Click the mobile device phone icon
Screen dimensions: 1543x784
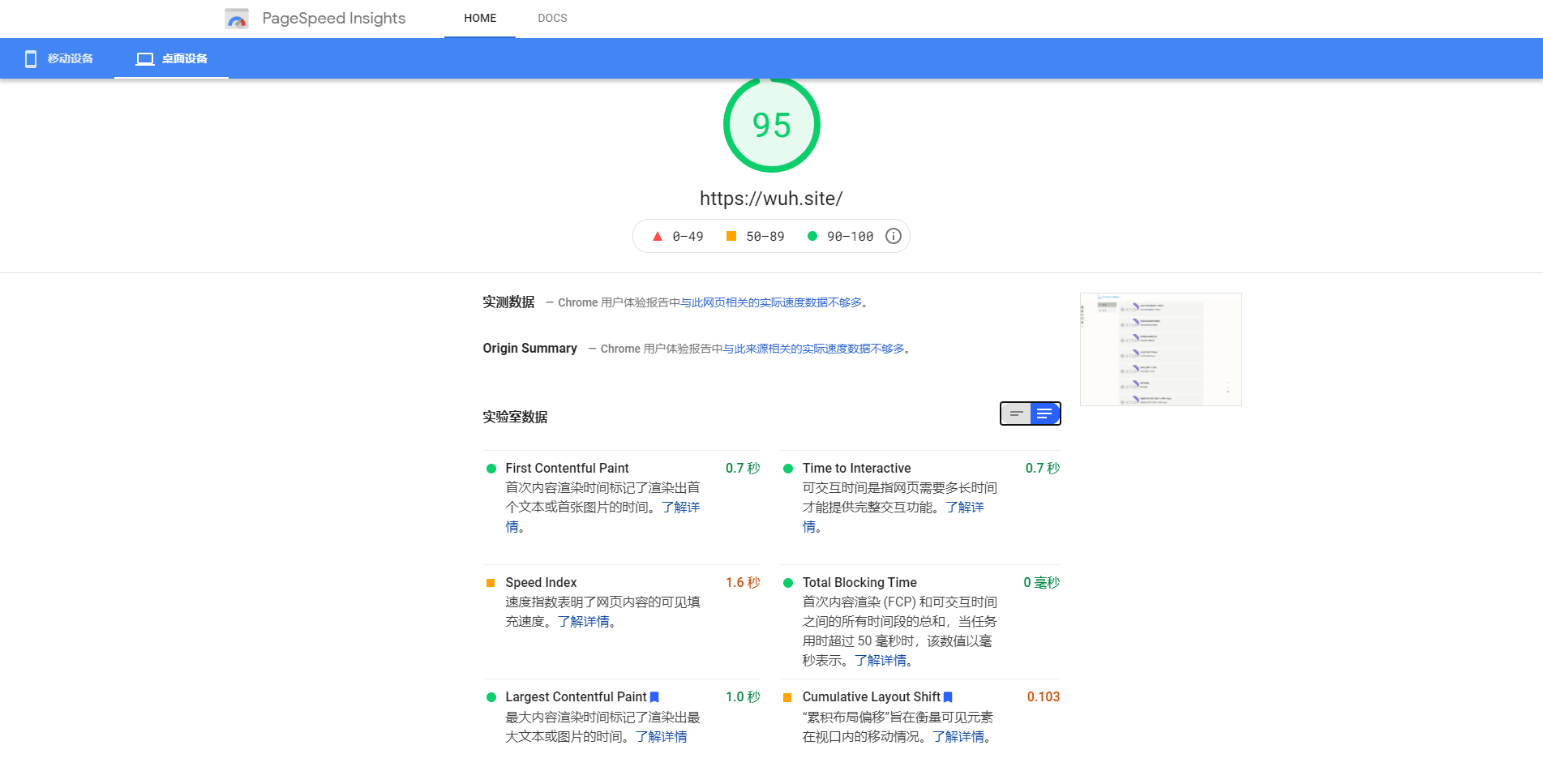click(x=31, y=58)
